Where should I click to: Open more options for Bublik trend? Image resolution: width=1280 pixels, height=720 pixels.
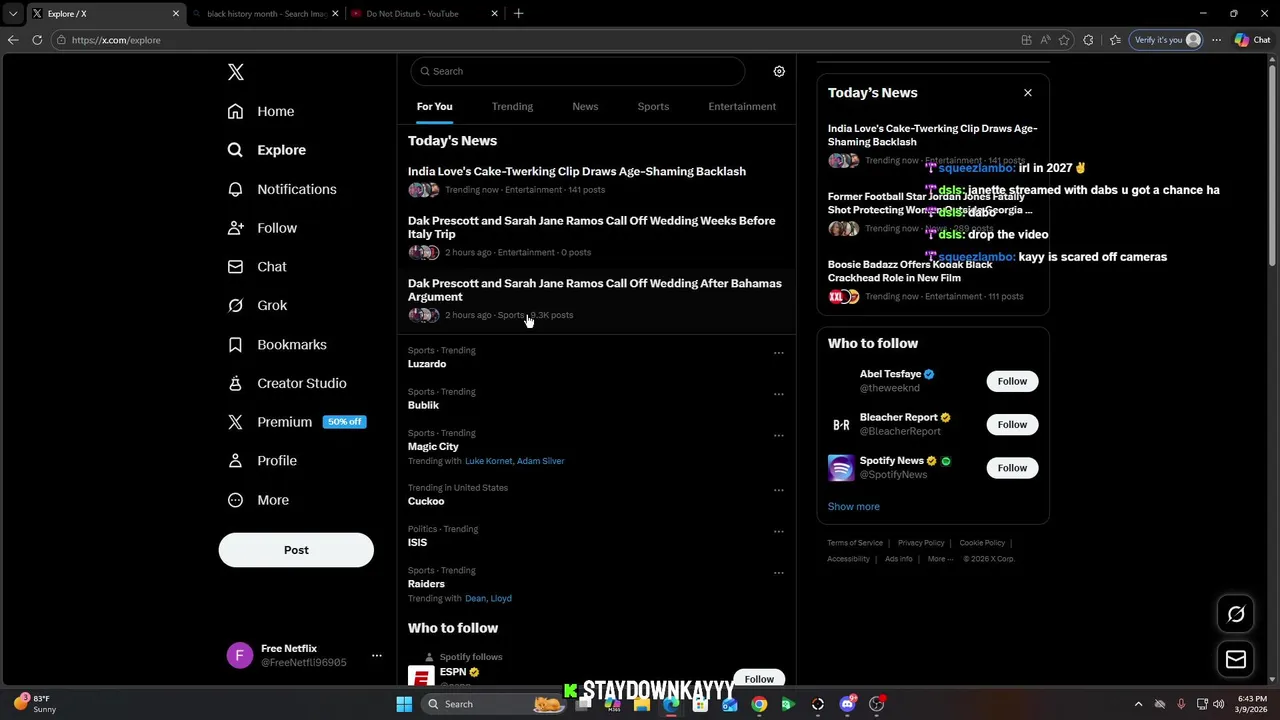[778, 393]
